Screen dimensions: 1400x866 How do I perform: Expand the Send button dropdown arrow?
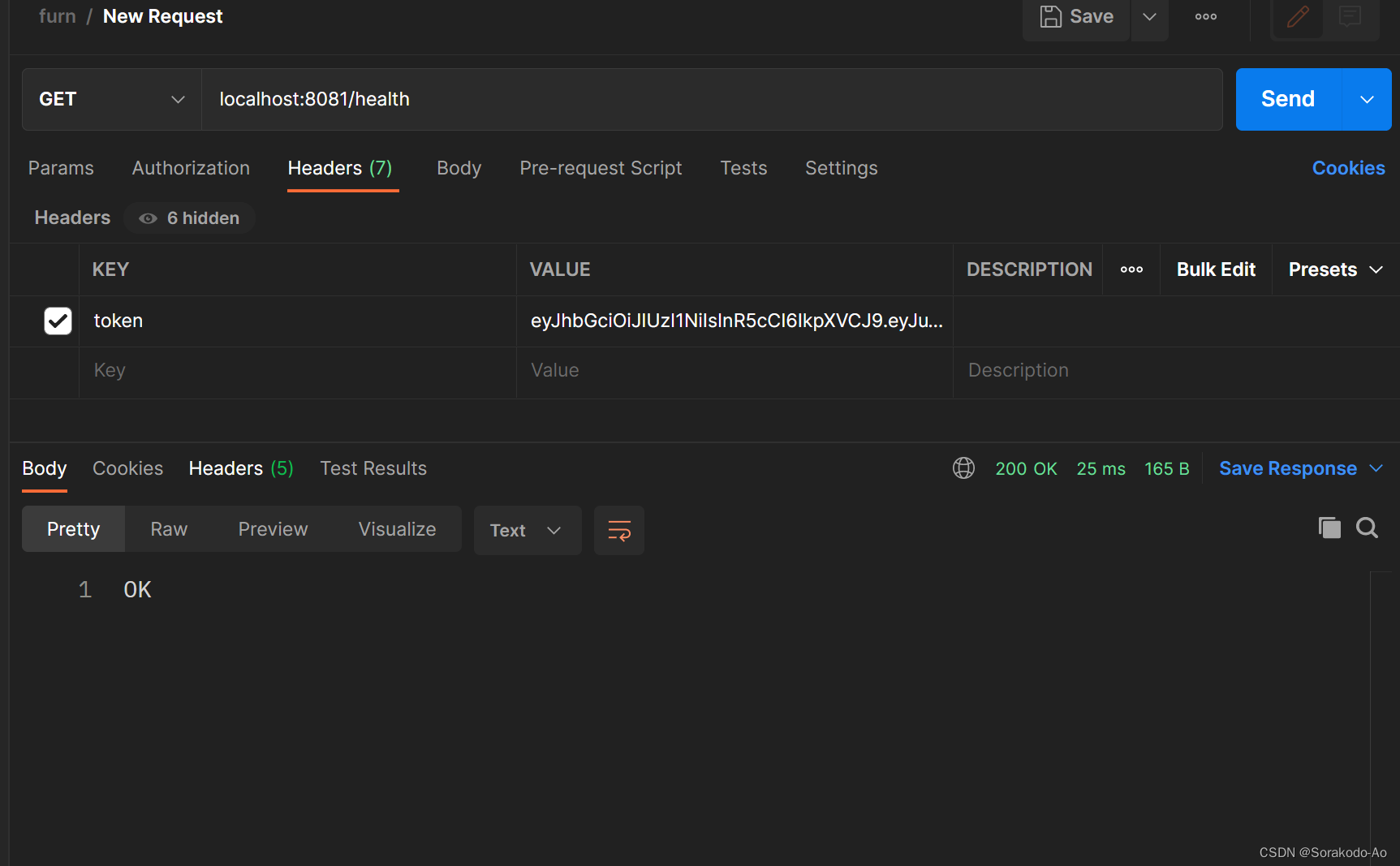(1366, 99)
